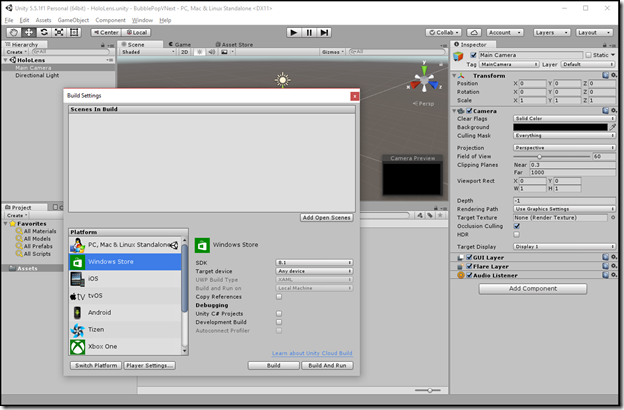
Task: Open the Layout dropdown in toolbar
Action: pos(594,33)
